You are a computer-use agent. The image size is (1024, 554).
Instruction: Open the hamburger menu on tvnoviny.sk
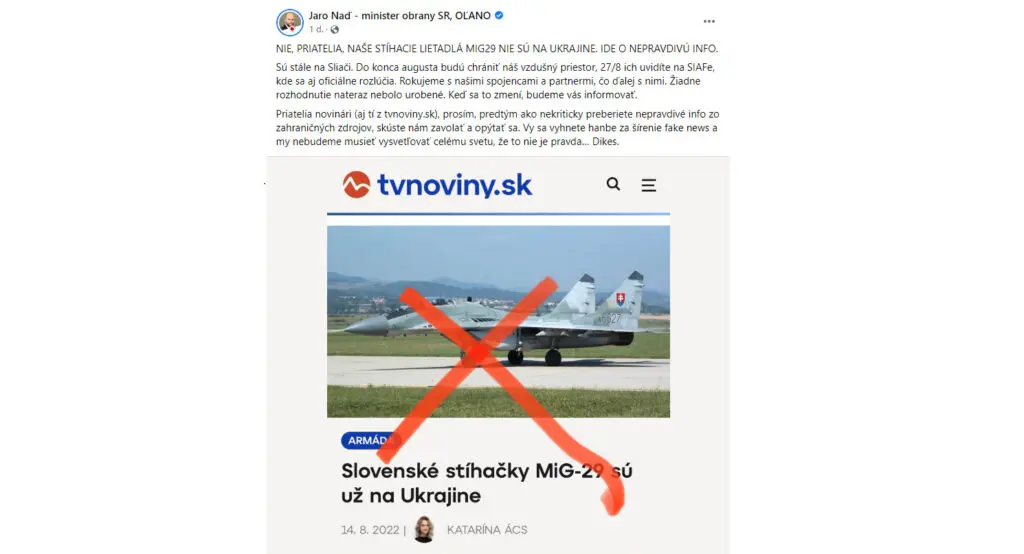point(648,185)
